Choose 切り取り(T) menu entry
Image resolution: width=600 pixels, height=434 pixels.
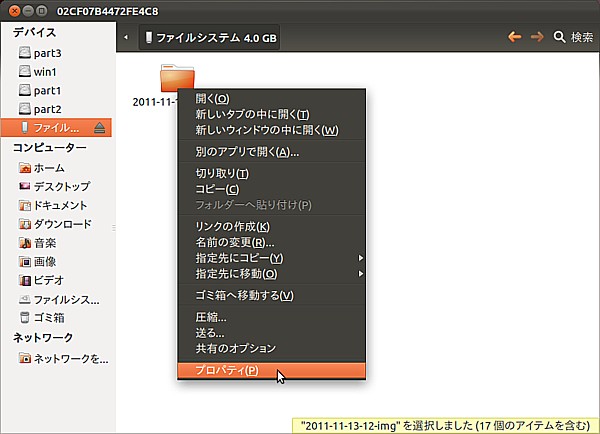coord(272,173)
